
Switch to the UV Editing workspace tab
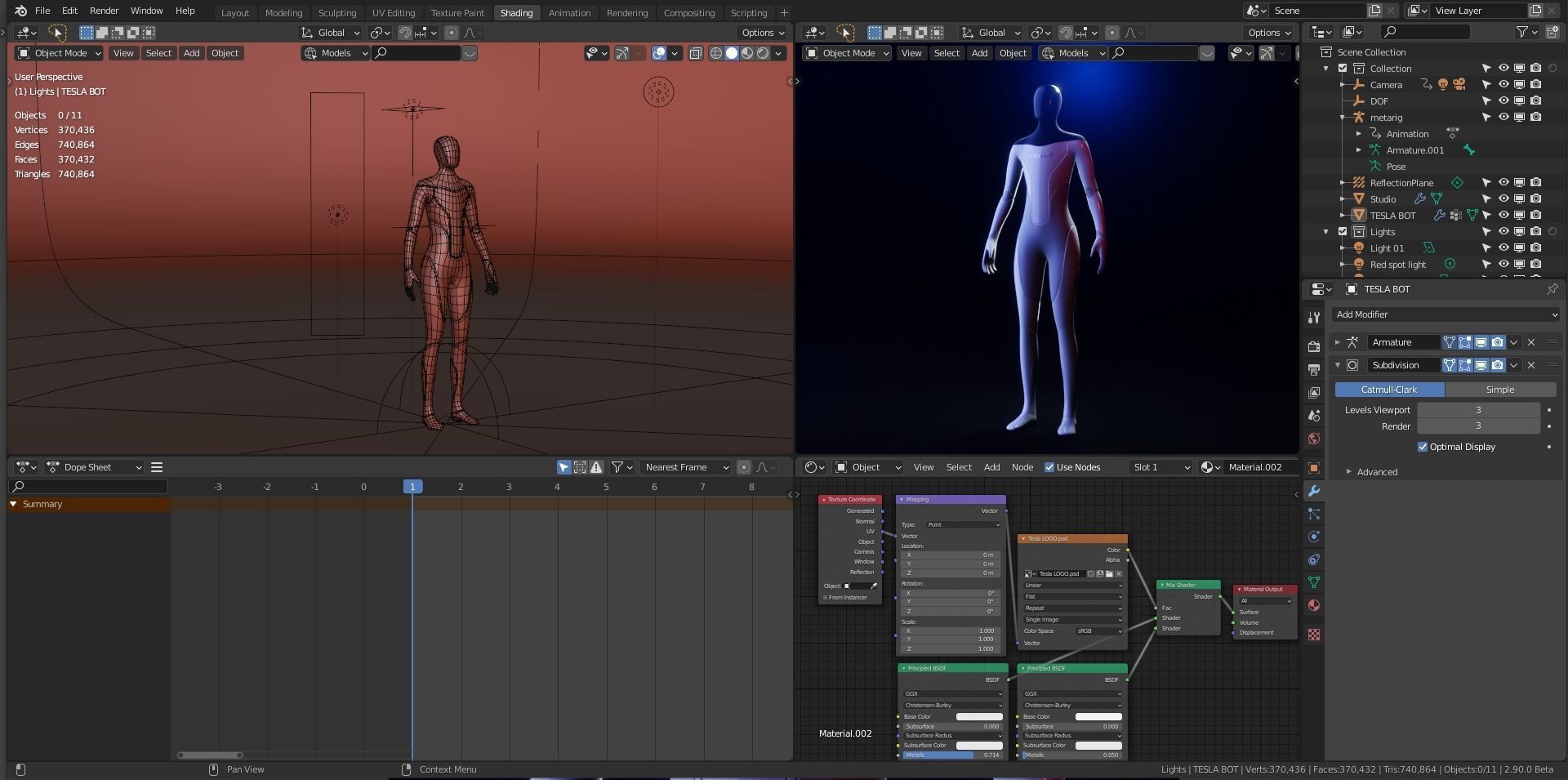394,12
